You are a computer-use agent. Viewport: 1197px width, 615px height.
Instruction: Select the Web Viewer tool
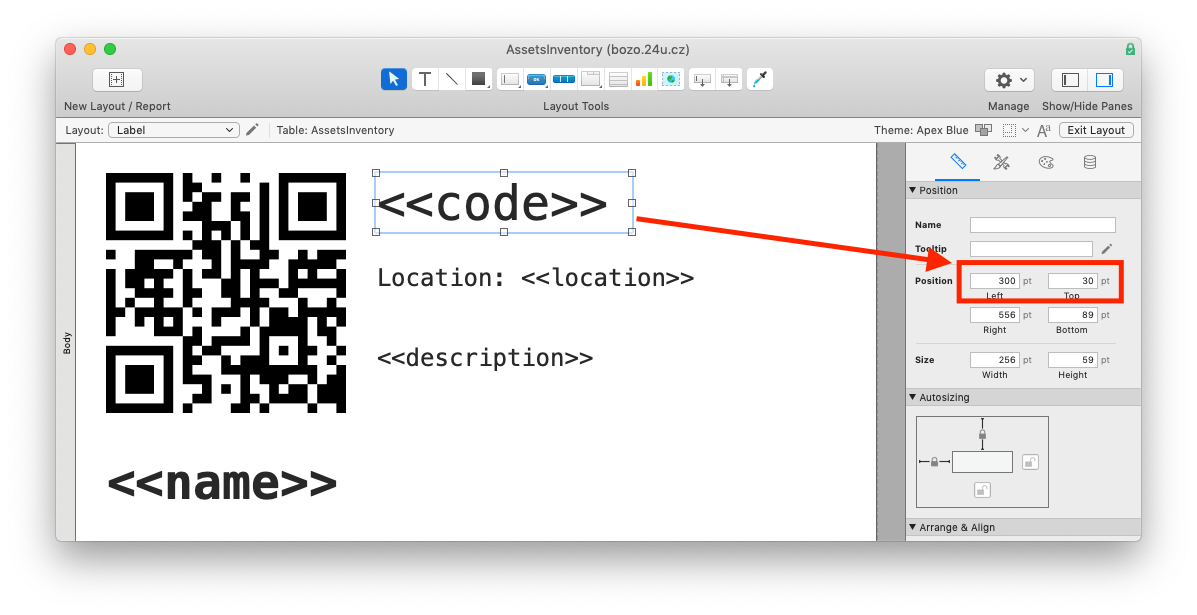(671, 79)
